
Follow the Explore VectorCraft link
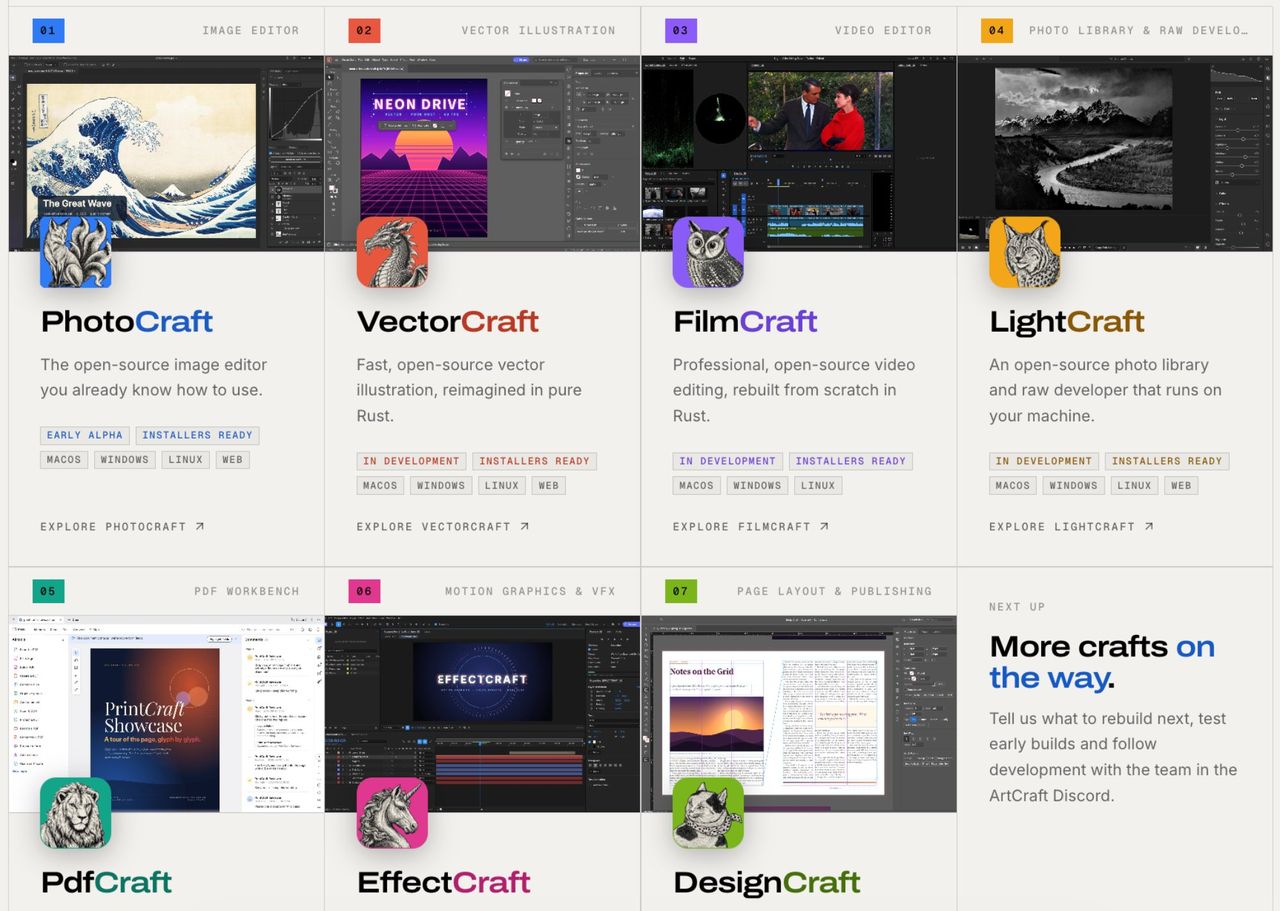443,526
